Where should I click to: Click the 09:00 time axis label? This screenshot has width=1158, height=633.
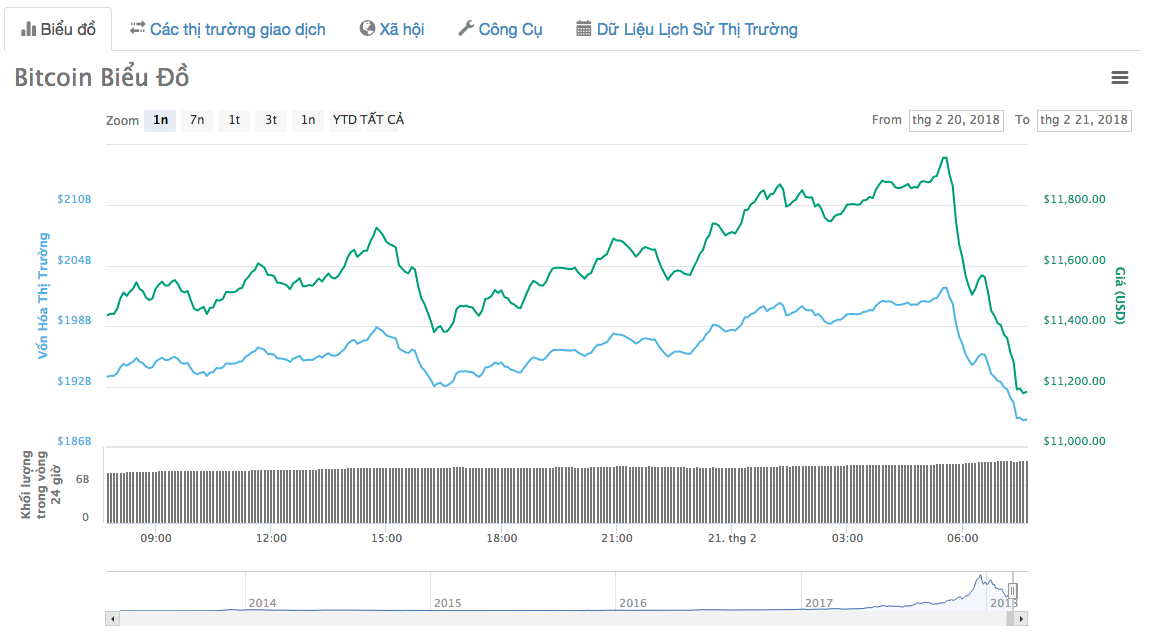point(156,538)
